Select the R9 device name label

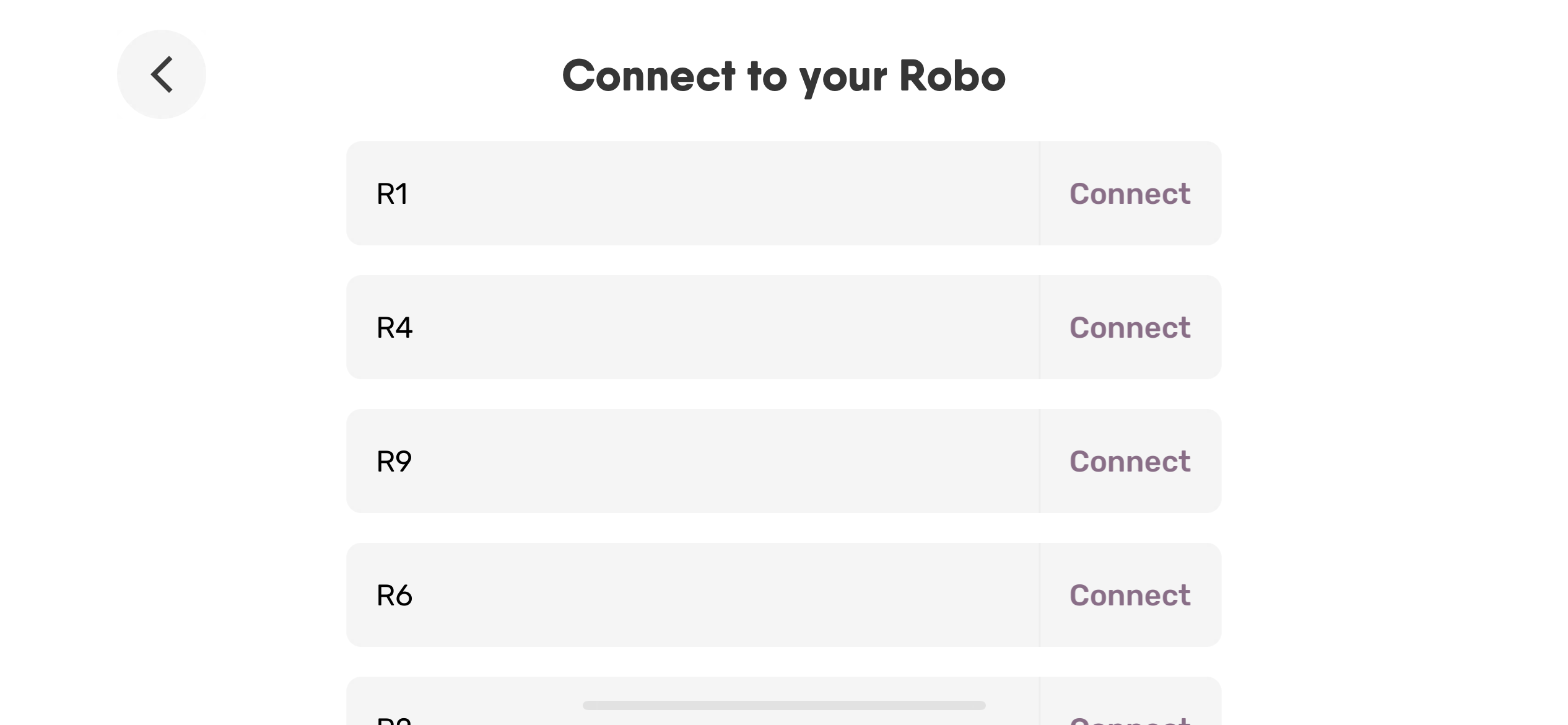[394, 461]
